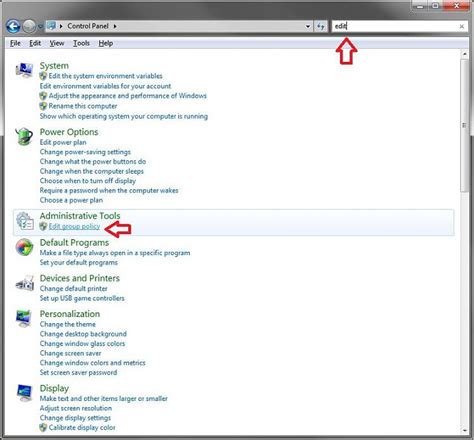Expand the arrow after Control Panel breadcrumb
This screenshot has width=474, height=440.
click(x=115, y=26)
